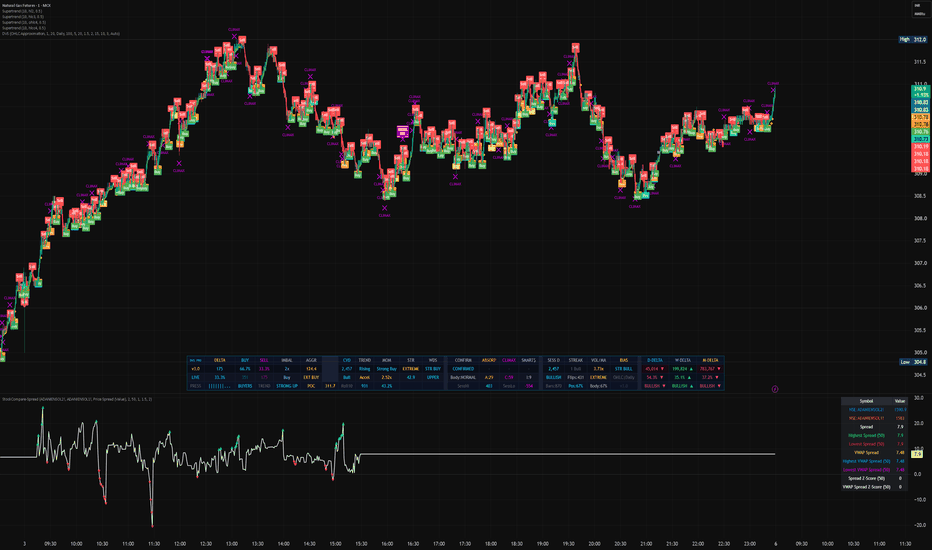Click the STRONG UP trend cell

286,386
